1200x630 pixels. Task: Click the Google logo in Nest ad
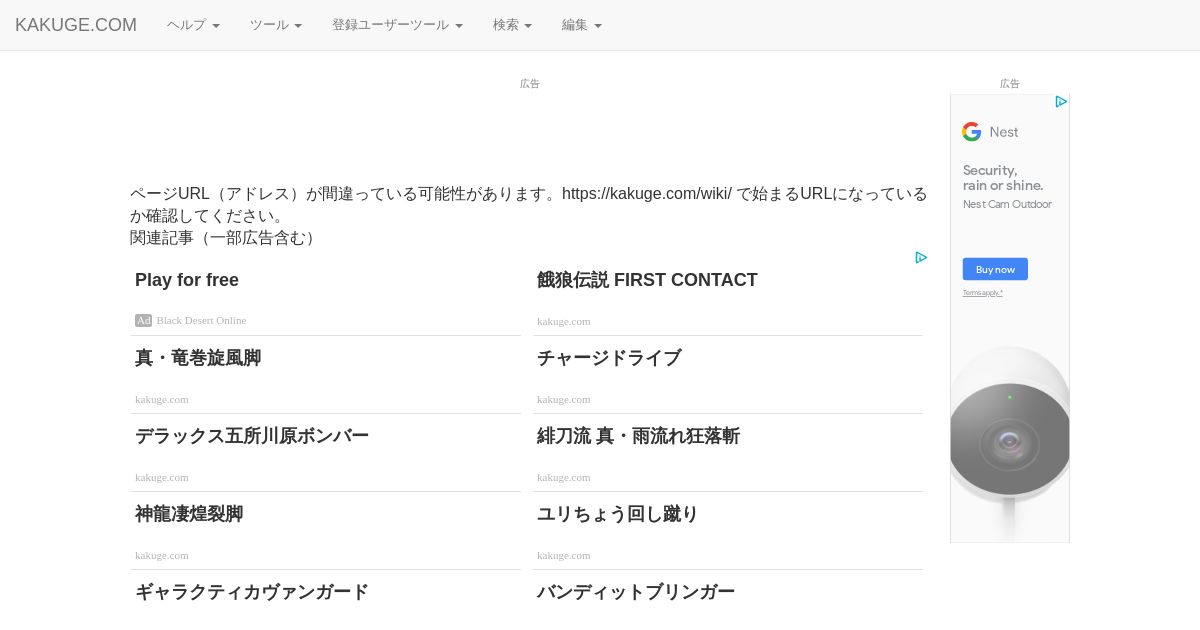coord(972,132)
